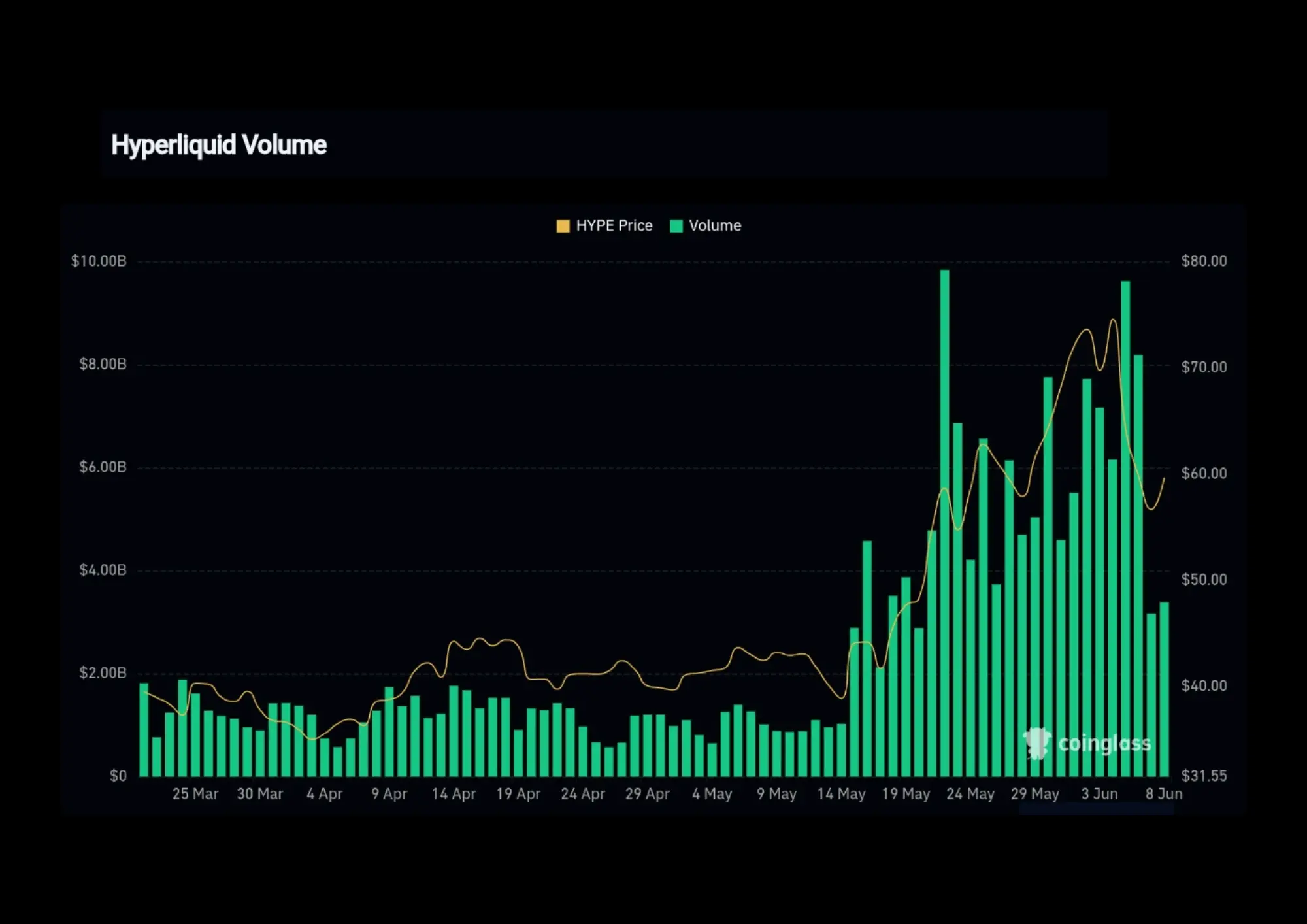Click the 30 Mar date label
The image size is (1307, 924).
pos(260,794)
